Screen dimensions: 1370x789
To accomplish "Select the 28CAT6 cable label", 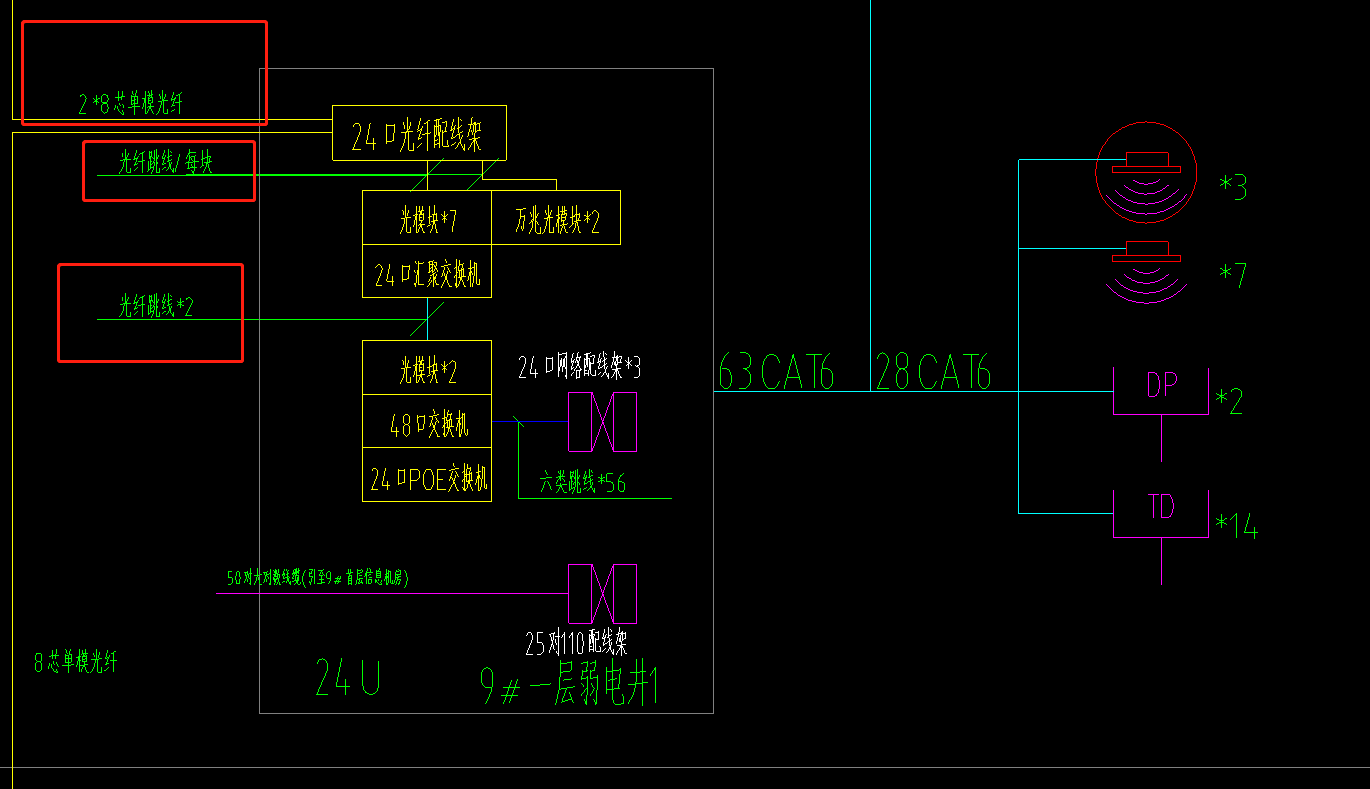I will (933, 372).
